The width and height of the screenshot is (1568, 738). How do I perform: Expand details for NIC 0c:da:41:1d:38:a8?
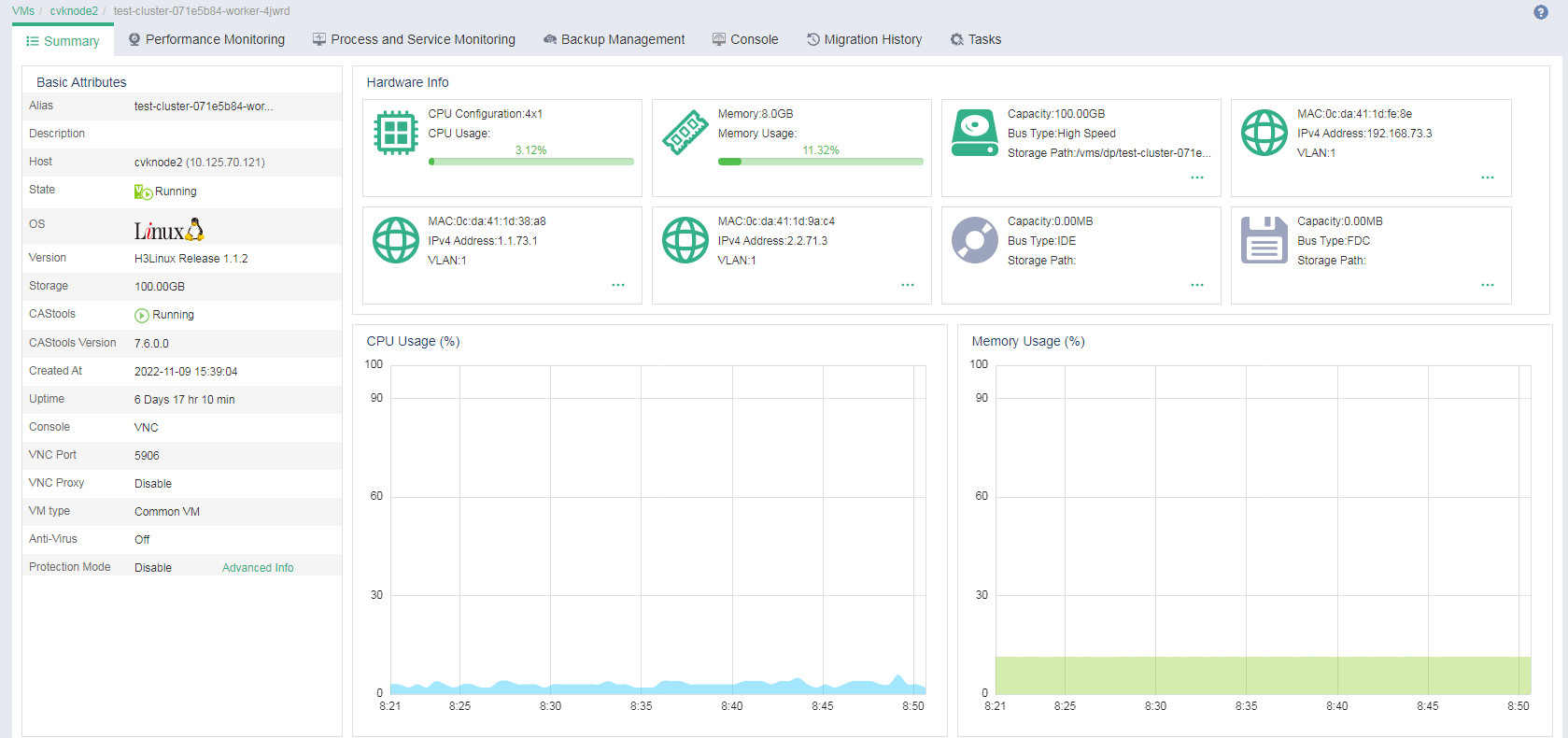point(618,285)
